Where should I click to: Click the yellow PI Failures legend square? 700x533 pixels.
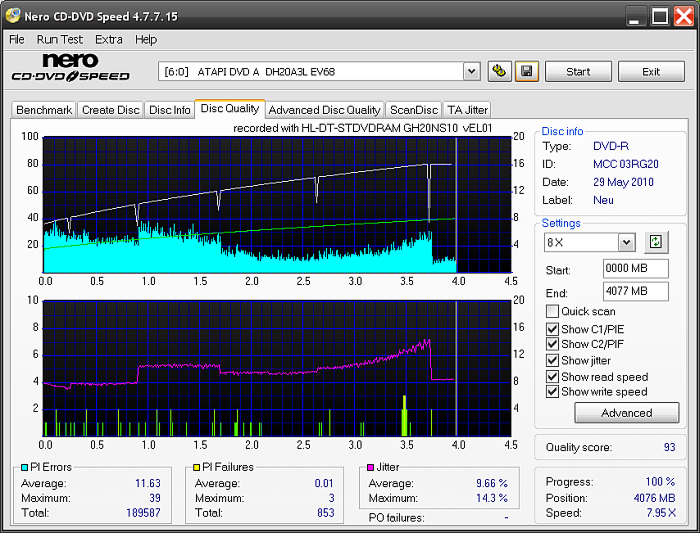pos(195,467)
